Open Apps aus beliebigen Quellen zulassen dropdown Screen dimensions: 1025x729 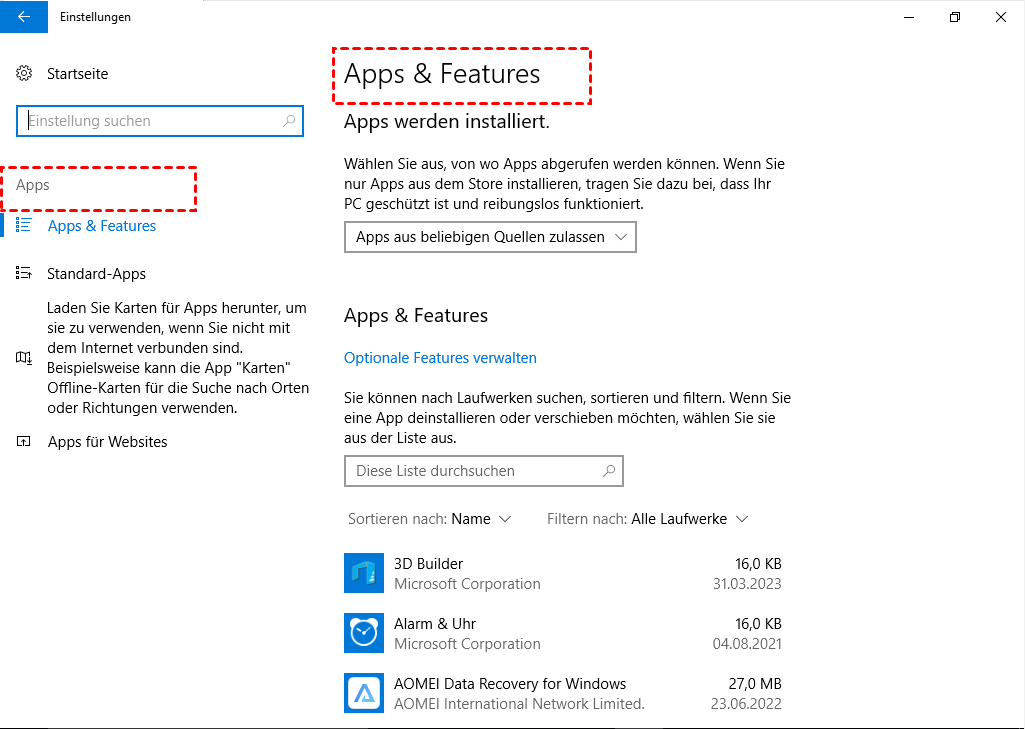pyautogui.click(x=489, y=237)
